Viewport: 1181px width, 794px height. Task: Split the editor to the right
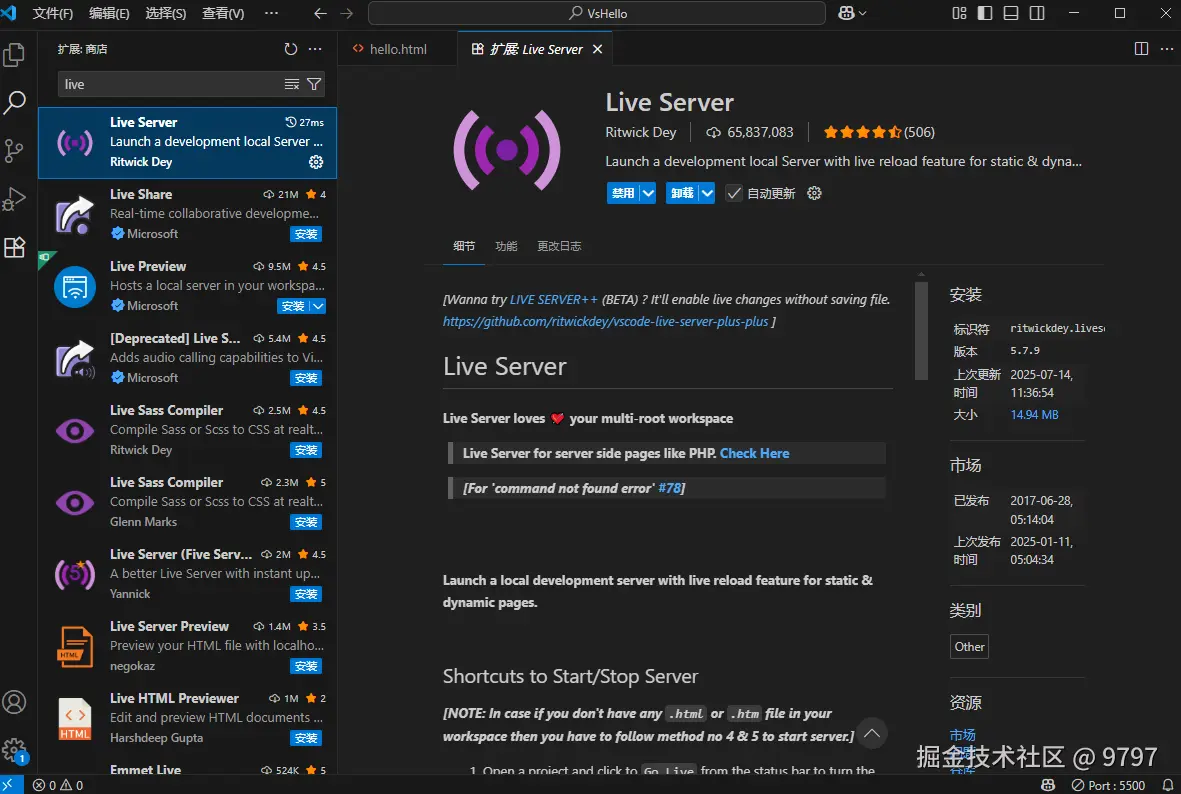(1141, 49)
